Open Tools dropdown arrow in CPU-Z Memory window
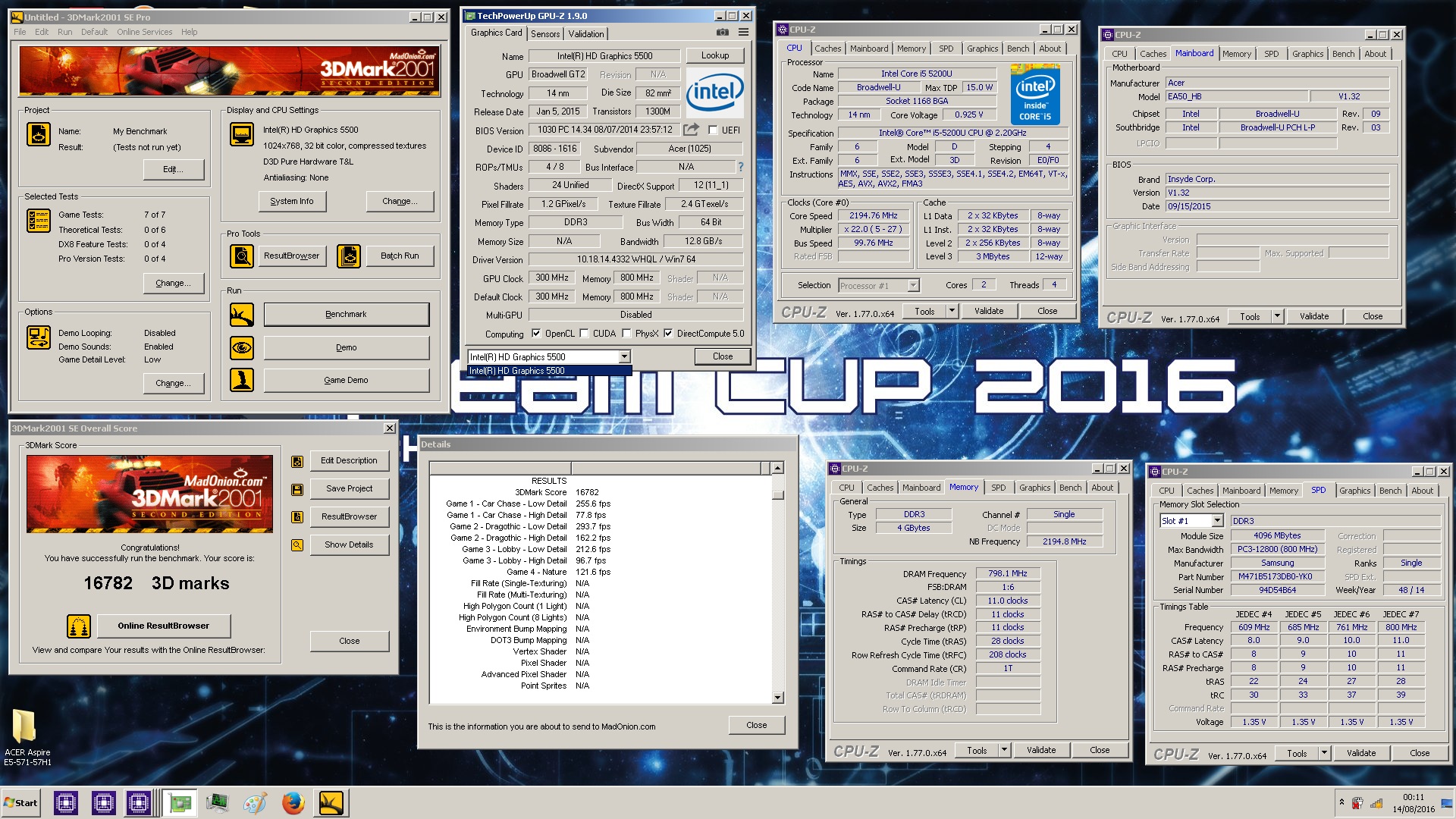 click(1005, 751)
